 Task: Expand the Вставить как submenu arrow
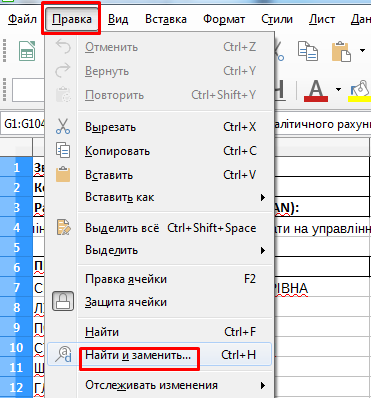pyautogui.click(x=263, y=197)
